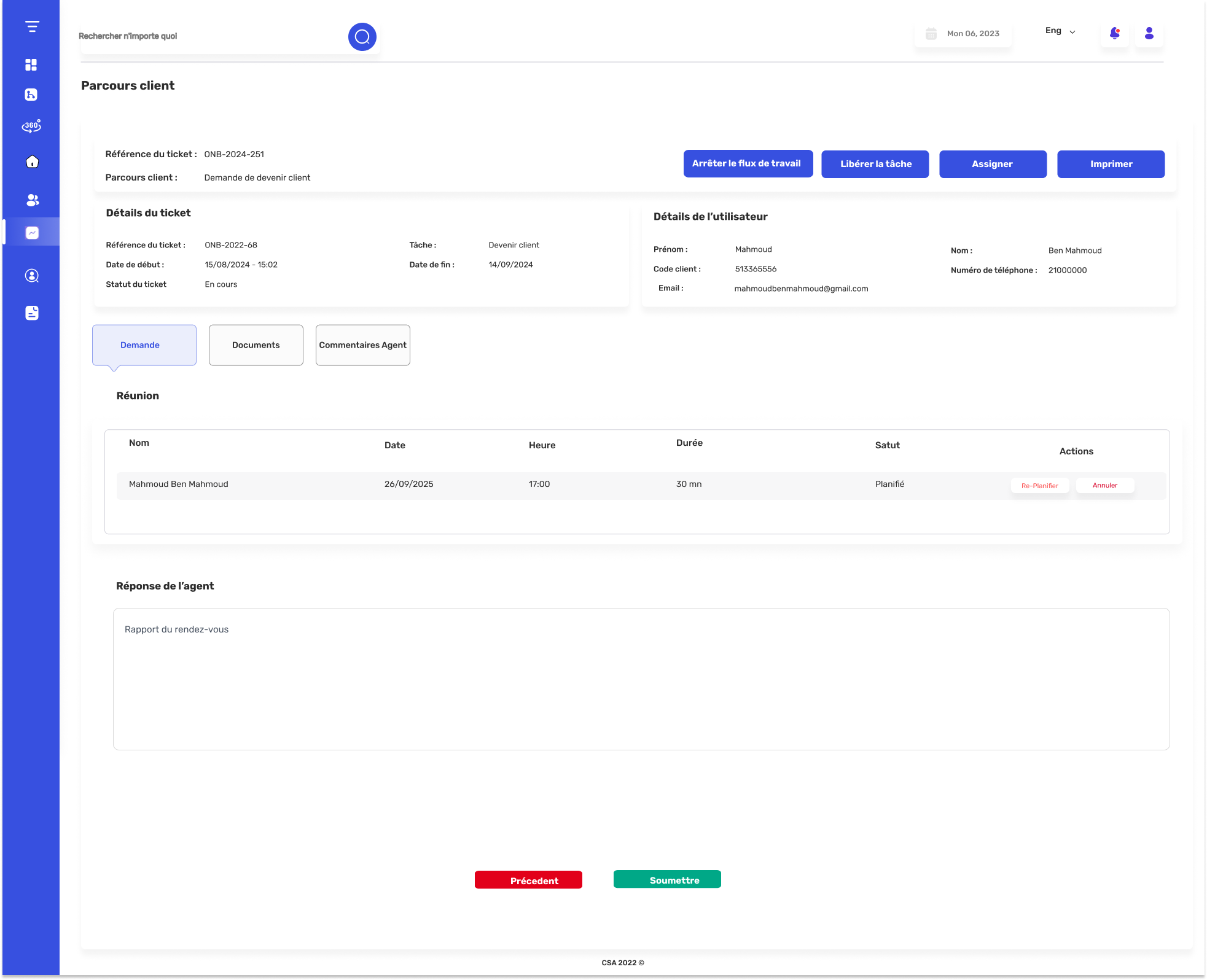
Task: Open the document icon in sidebar
Action: (x=32, y=313)
